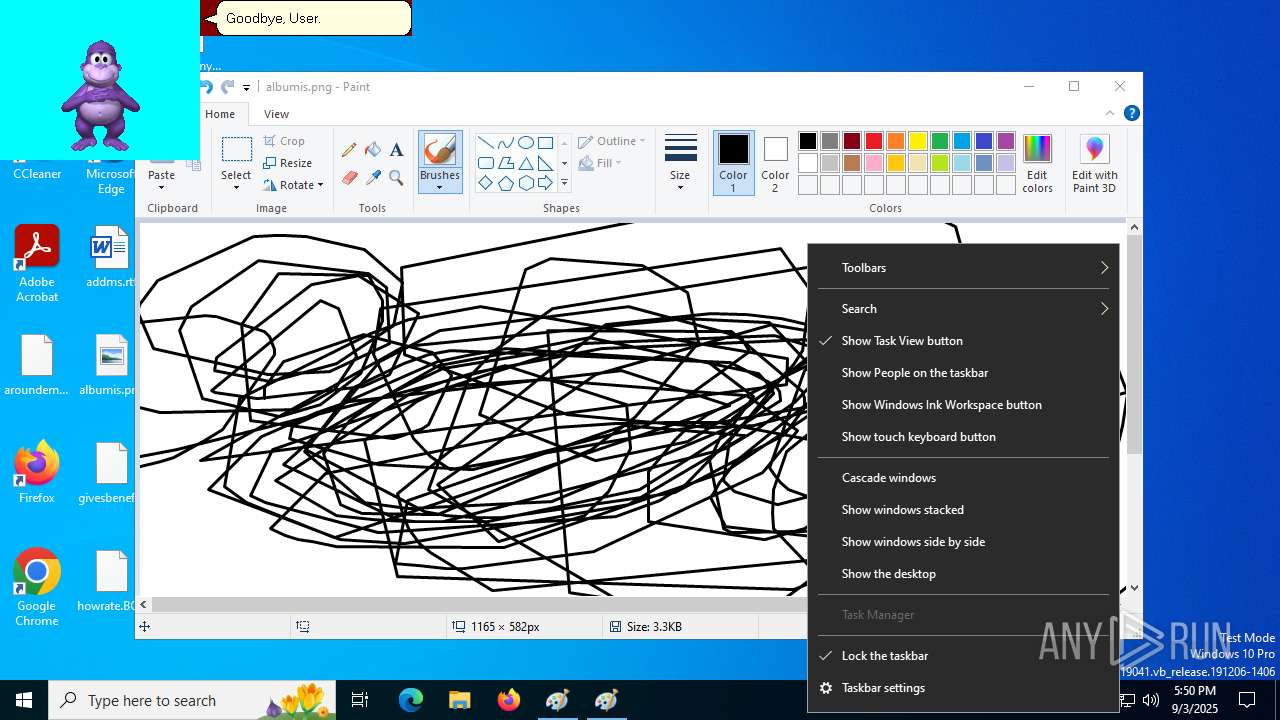Choose the Right triangle shape
Viewport: 1280px width, 720px height.
tap(545, 163)
